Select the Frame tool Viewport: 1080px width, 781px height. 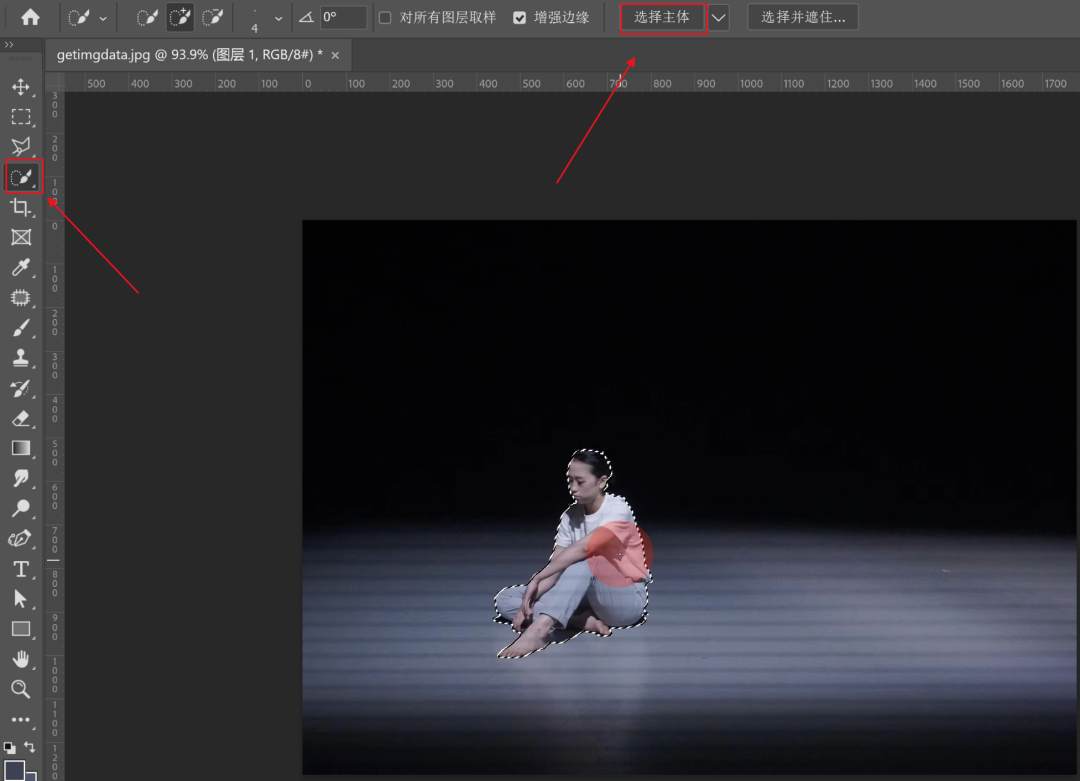(x=21, y=238)
